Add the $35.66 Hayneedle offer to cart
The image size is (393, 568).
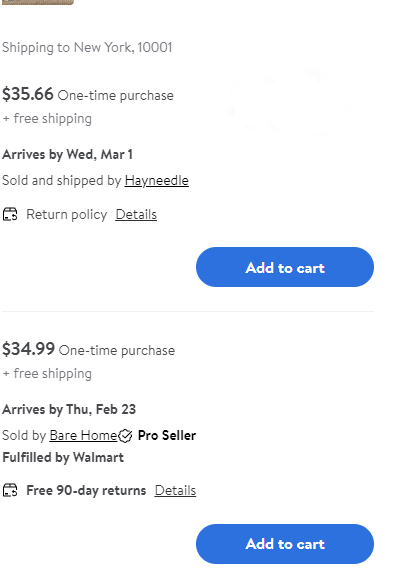(x=285, y=267)
